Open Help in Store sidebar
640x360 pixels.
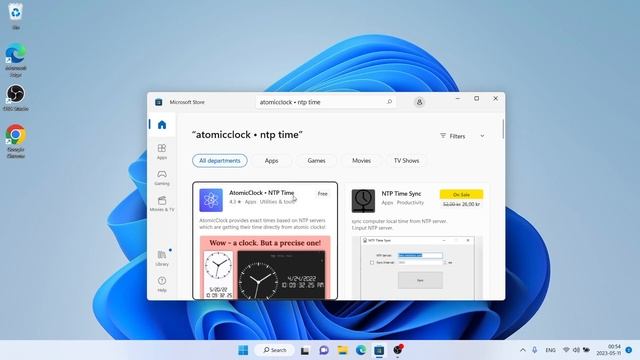click(x=162, y=284)
